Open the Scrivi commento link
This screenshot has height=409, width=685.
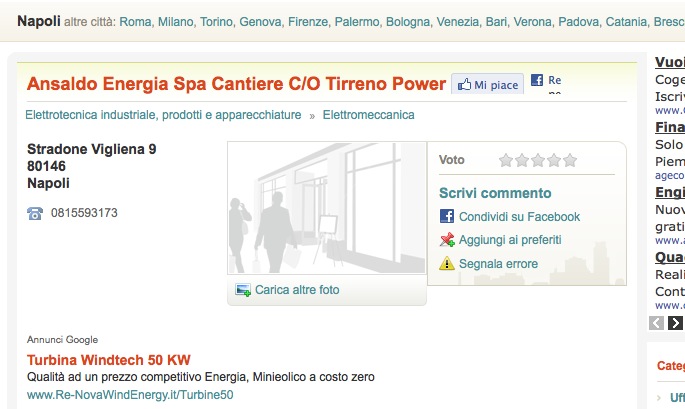point(495,193)
